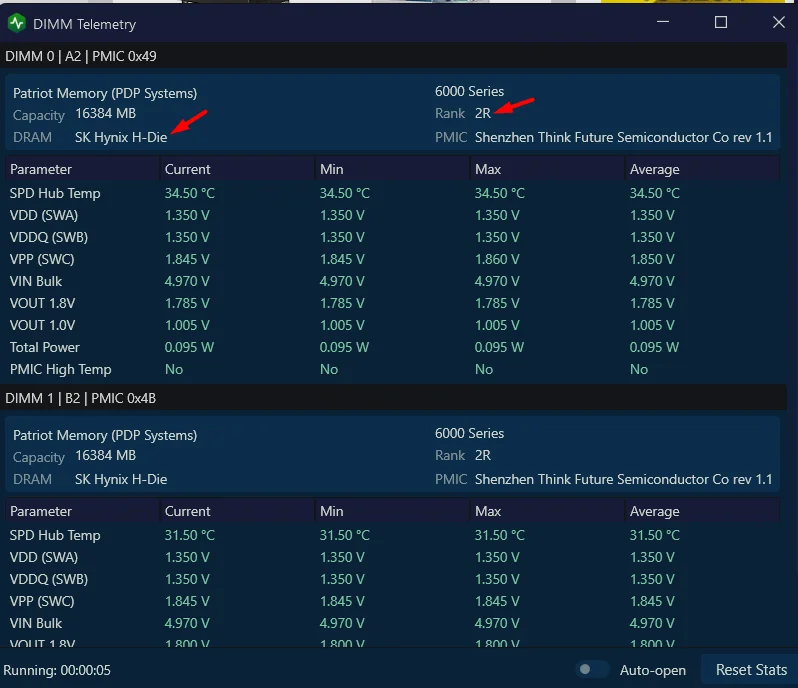Close the DIMM Telemetry window
The image size is (798, 688).
(x=779, y=22)
